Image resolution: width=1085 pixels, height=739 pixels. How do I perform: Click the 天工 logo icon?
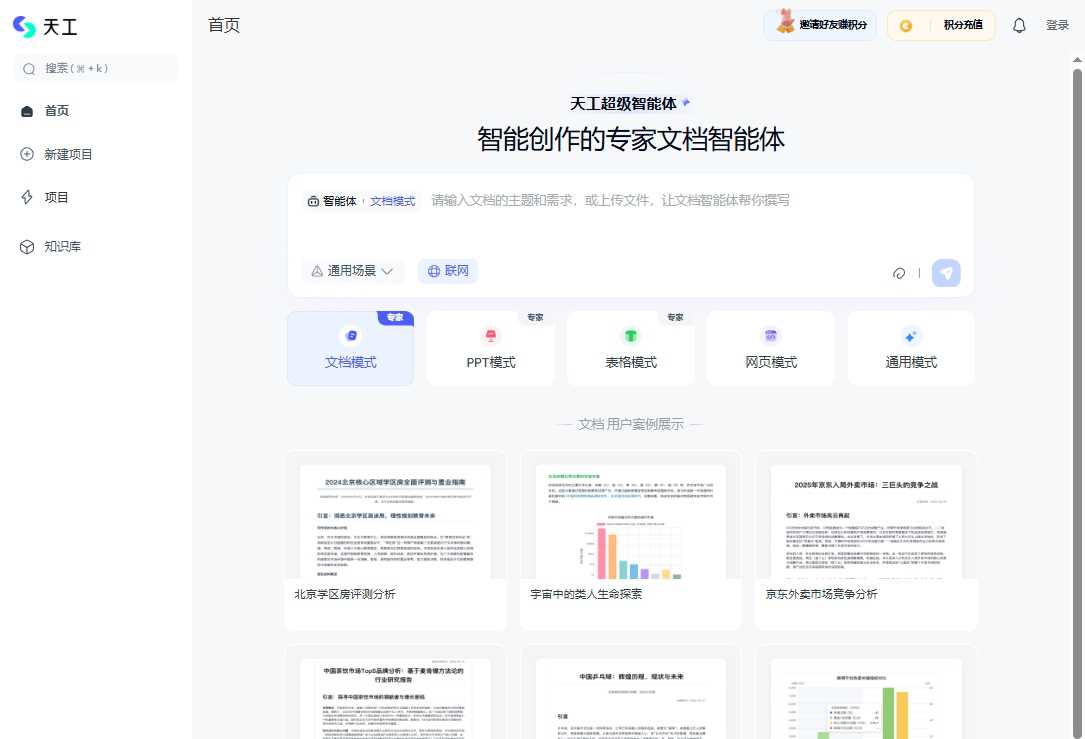pos(22,26)
